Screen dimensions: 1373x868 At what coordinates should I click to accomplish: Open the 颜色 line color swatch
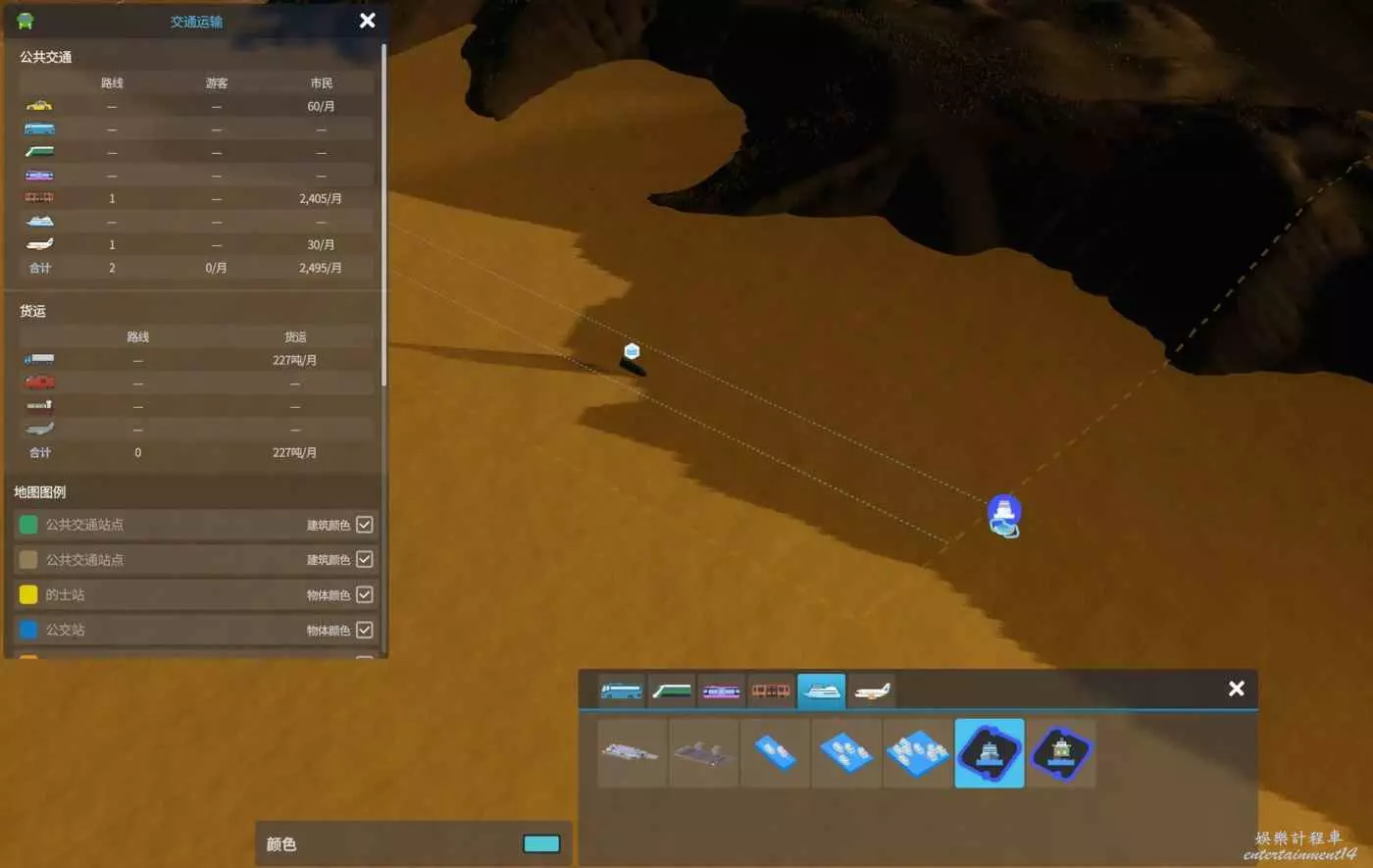541,843
